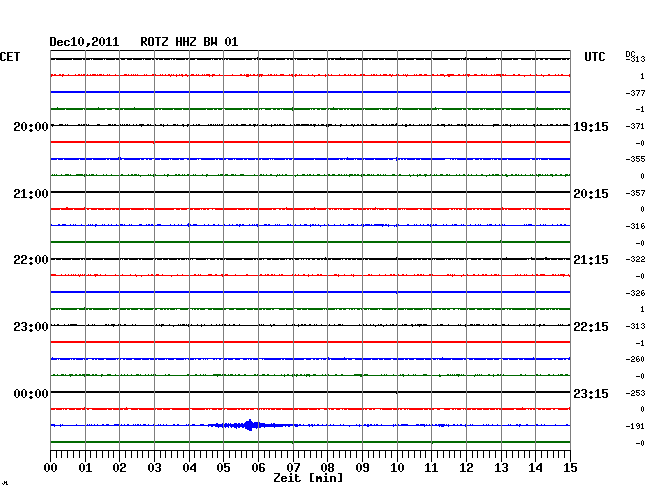Click the station title ROTZ HHZ BW 01
Viewport: 650px width, 494px height.
point(189,42)
